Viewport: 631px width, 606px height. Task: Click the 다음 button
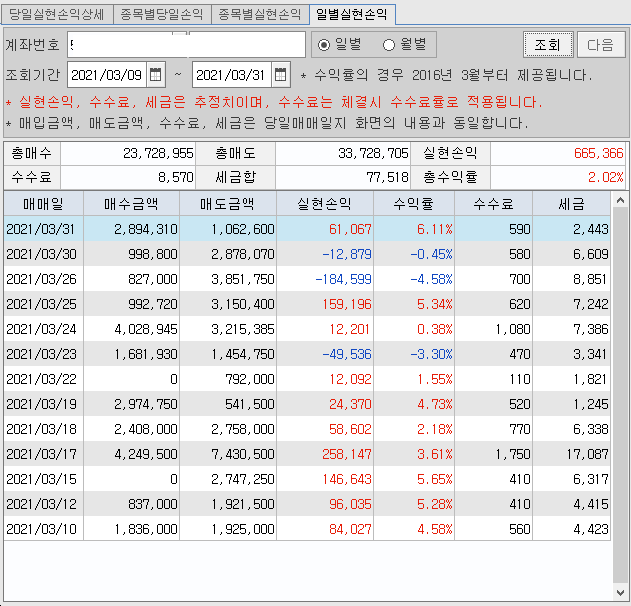tap(600, 45)
